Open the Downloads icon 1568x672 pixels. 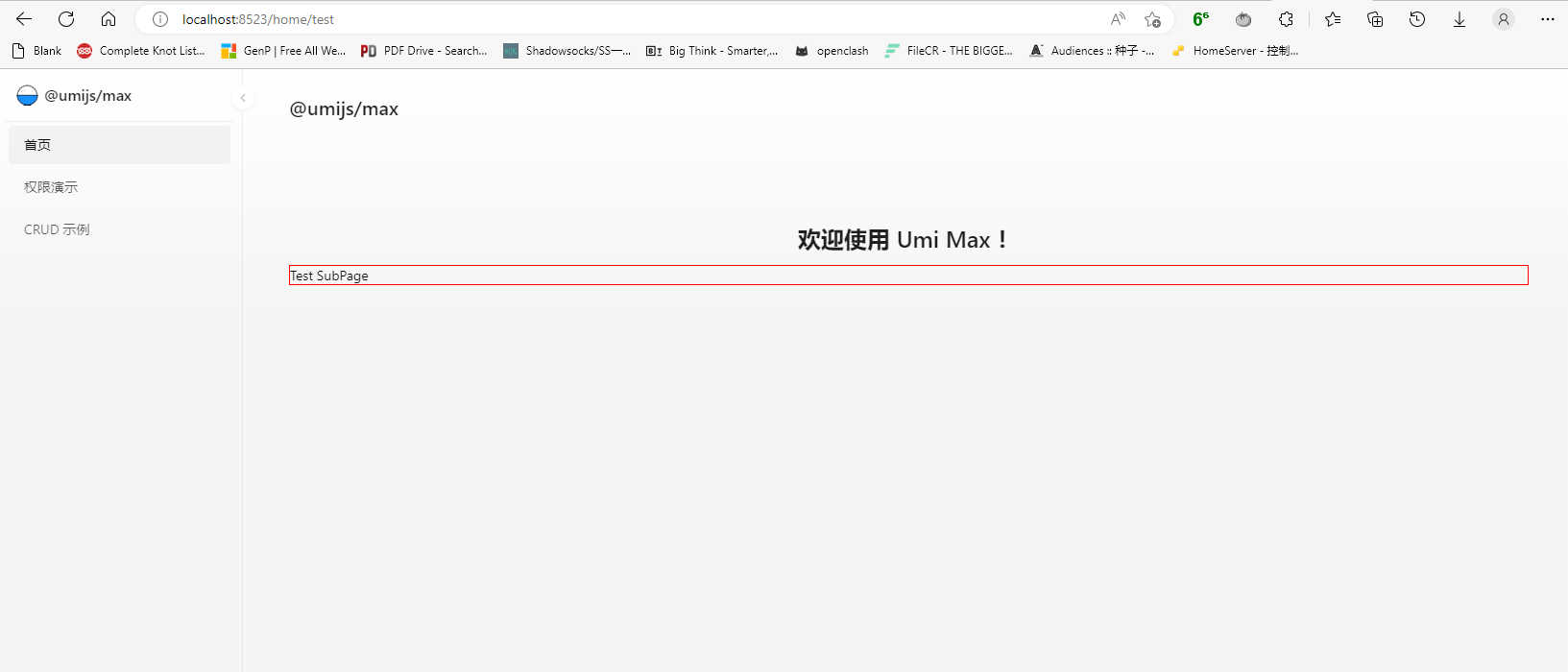coord(1459,19)
